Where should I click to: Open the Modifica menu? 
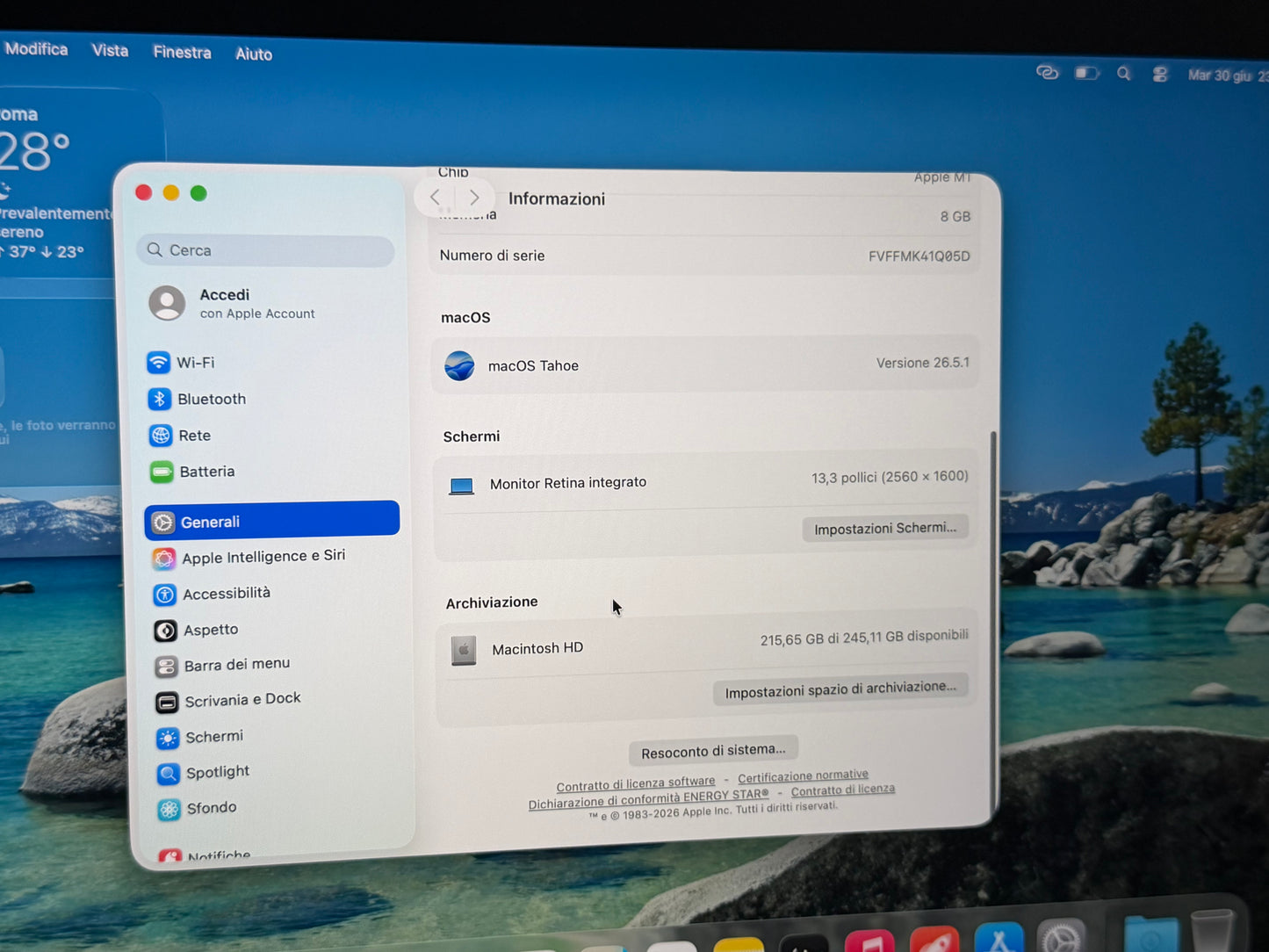click(36, 49)
